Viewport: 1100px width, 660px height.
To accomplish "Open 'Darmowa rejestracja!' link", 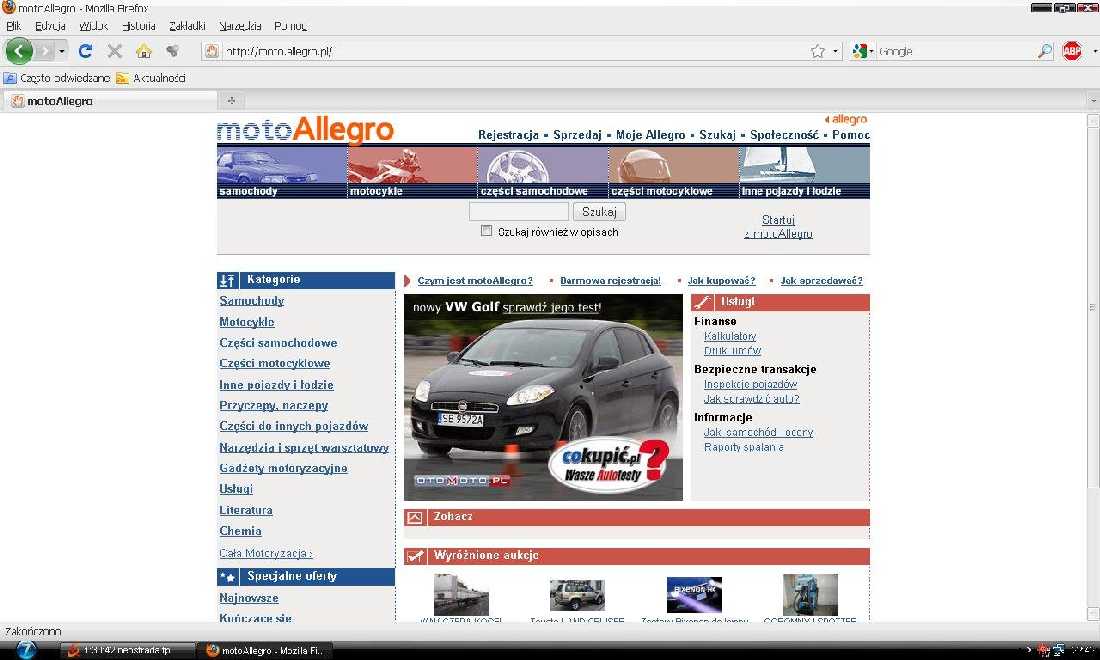I will tap(610, 281).
